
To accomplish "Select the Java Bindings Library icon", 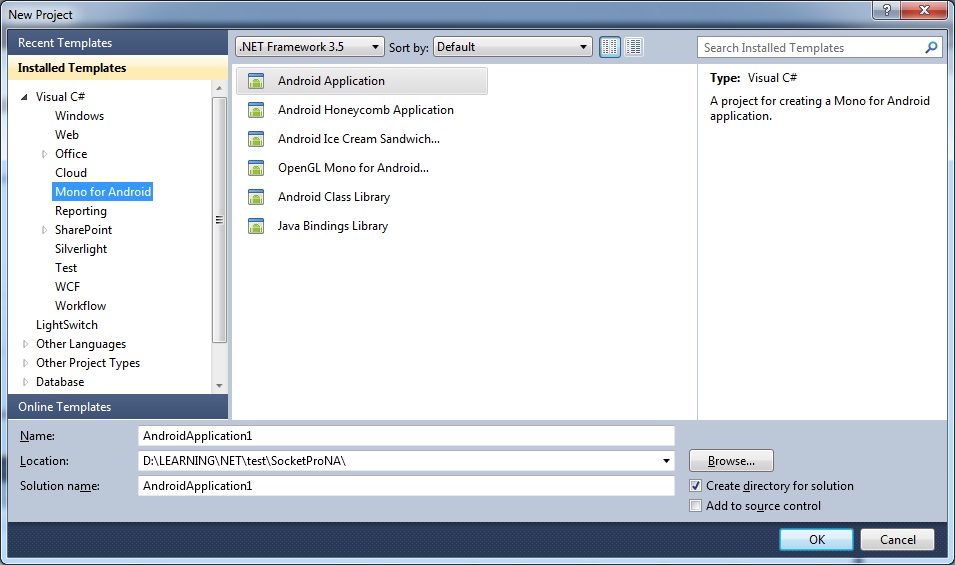I will point(256,226).
